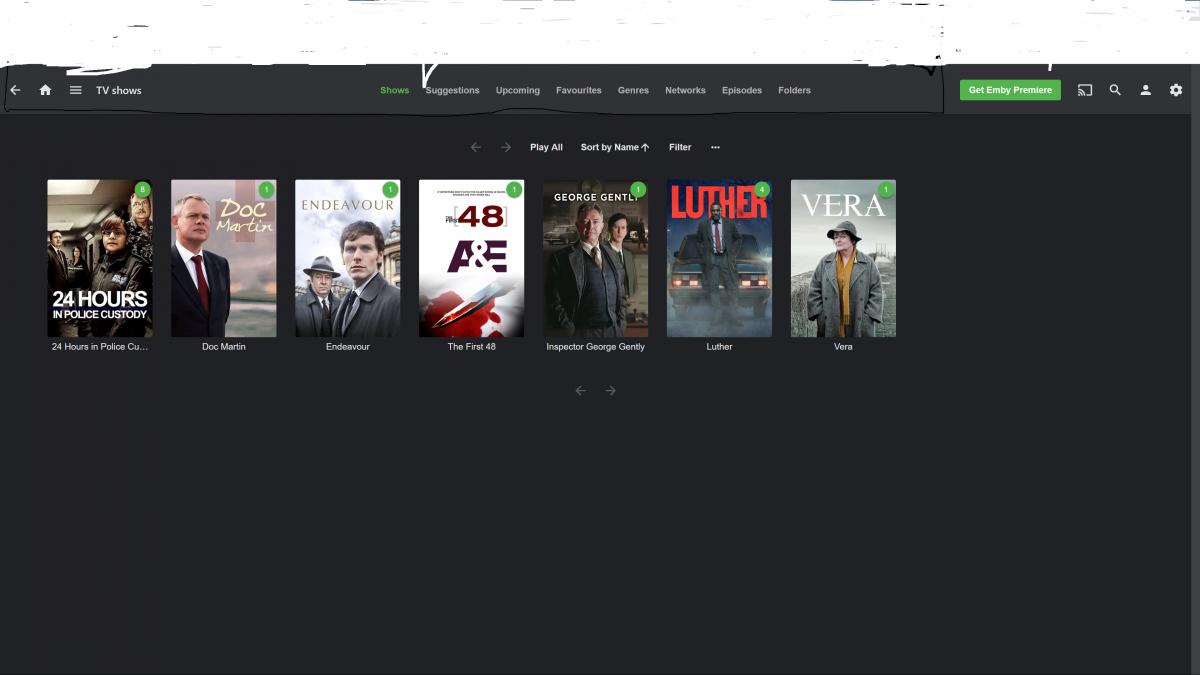Click unplayed badge on Vera poster

point(886,189)
